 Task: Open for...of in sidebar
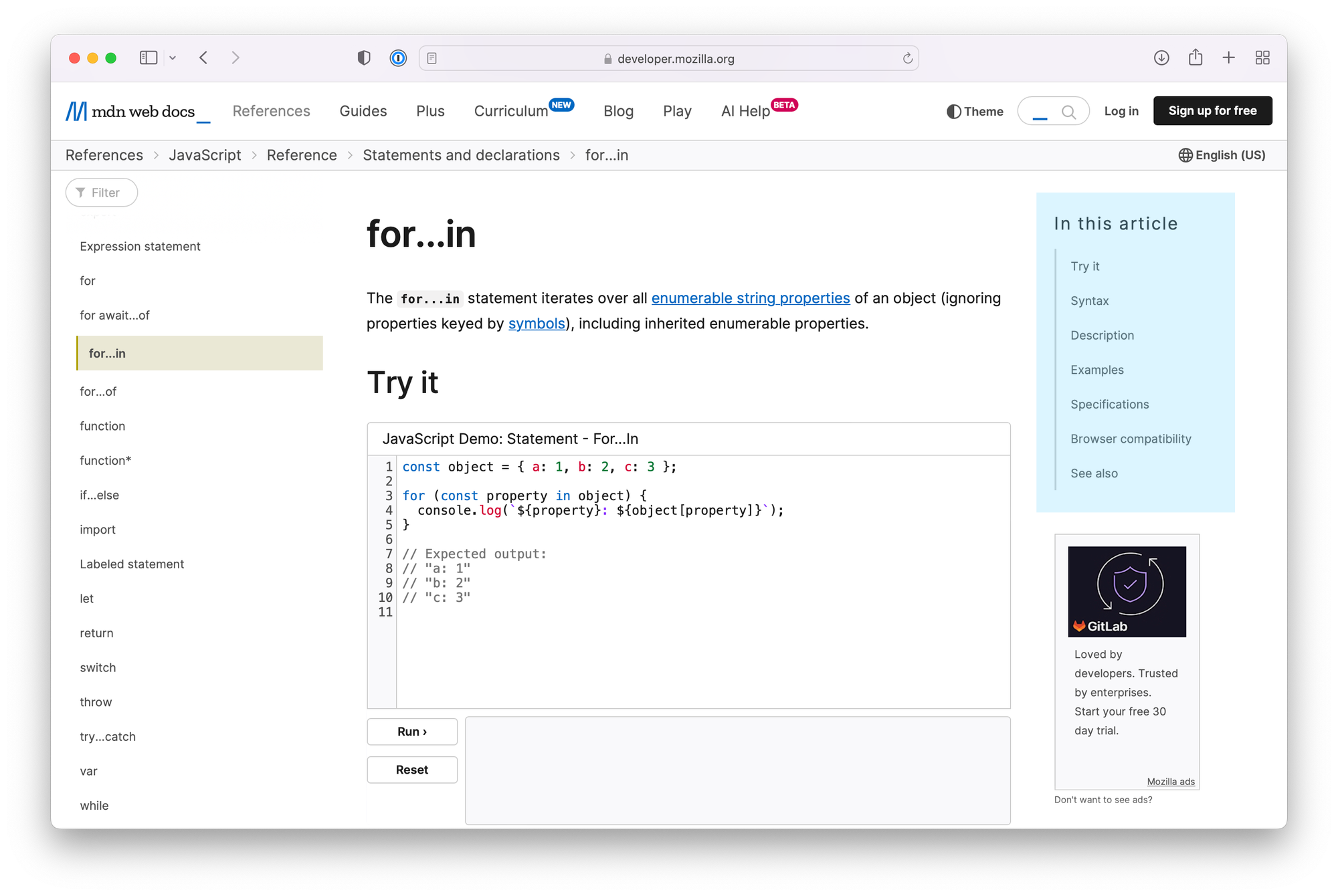point(98,391)
